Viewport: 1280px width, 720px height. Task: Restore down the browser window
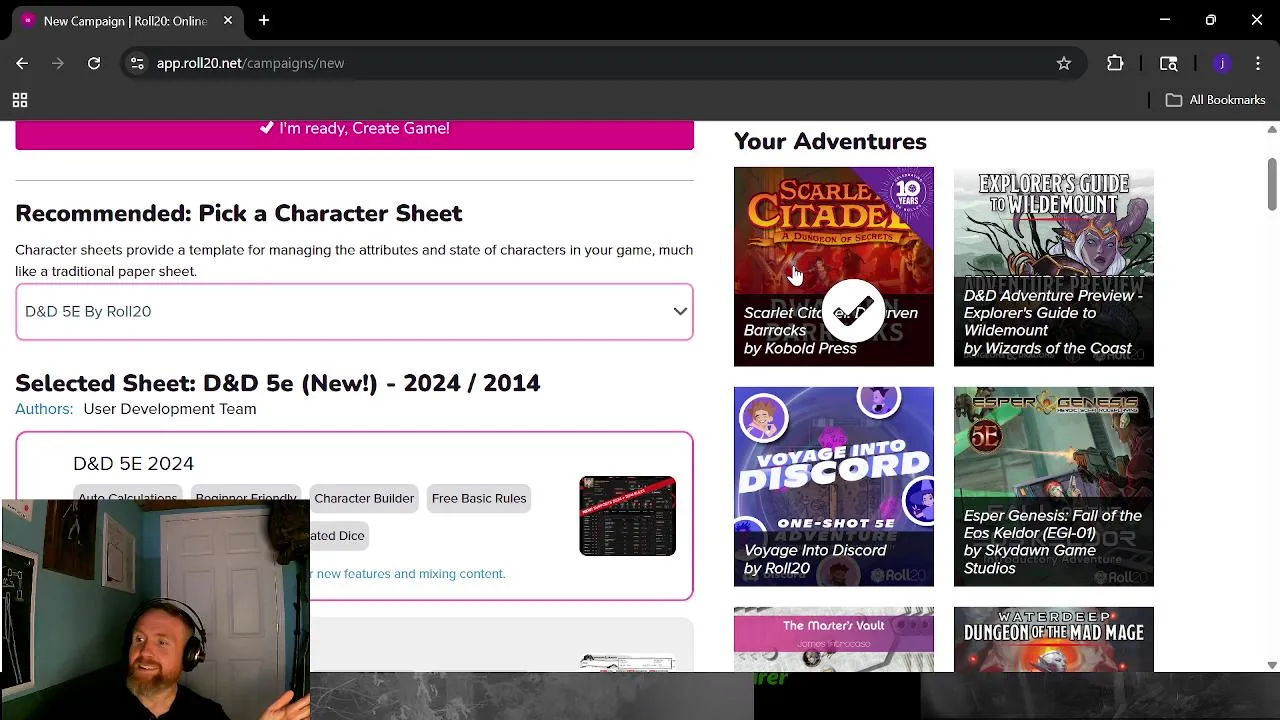pyautogui.click(x=1211, y=20)
